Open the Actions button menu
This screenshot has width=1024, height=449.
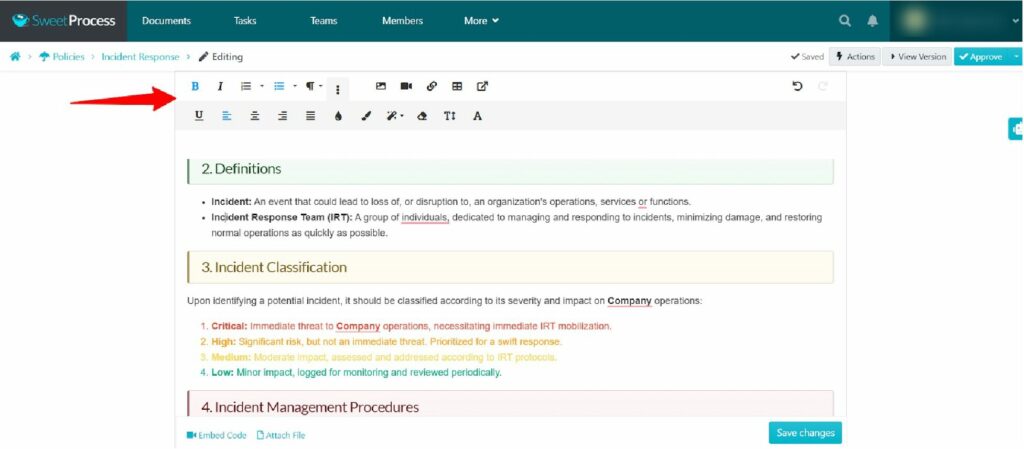pyautogui.click(x=855, y=57)
